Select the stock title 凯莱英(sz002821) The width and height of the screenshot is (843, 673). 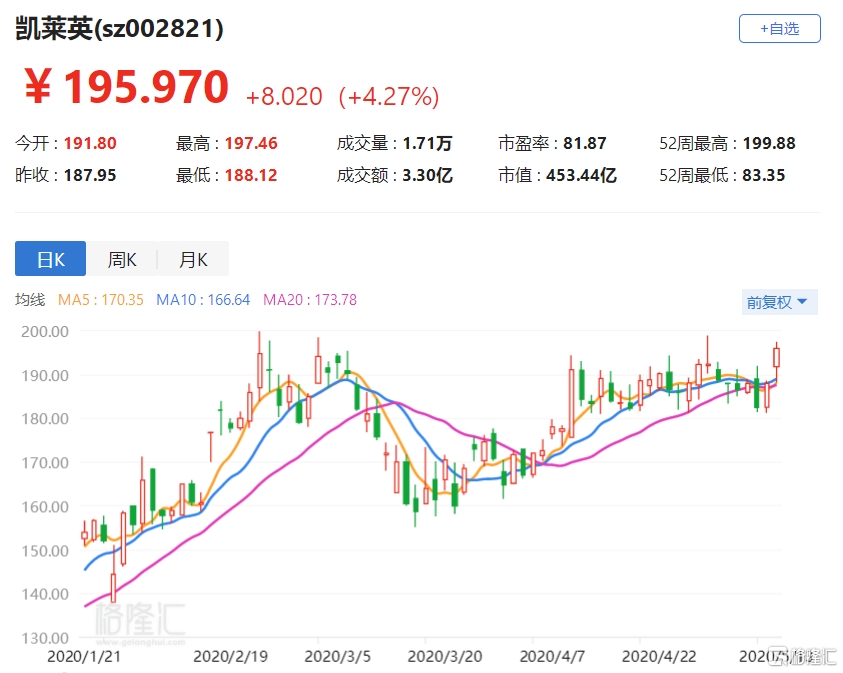click(x=119, y=28)
